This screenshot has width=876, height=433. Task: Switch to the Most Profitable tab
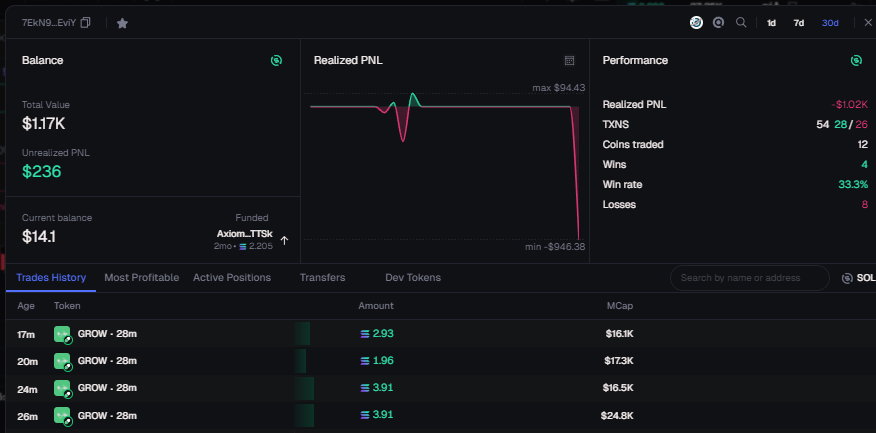[x=142, y=278]
